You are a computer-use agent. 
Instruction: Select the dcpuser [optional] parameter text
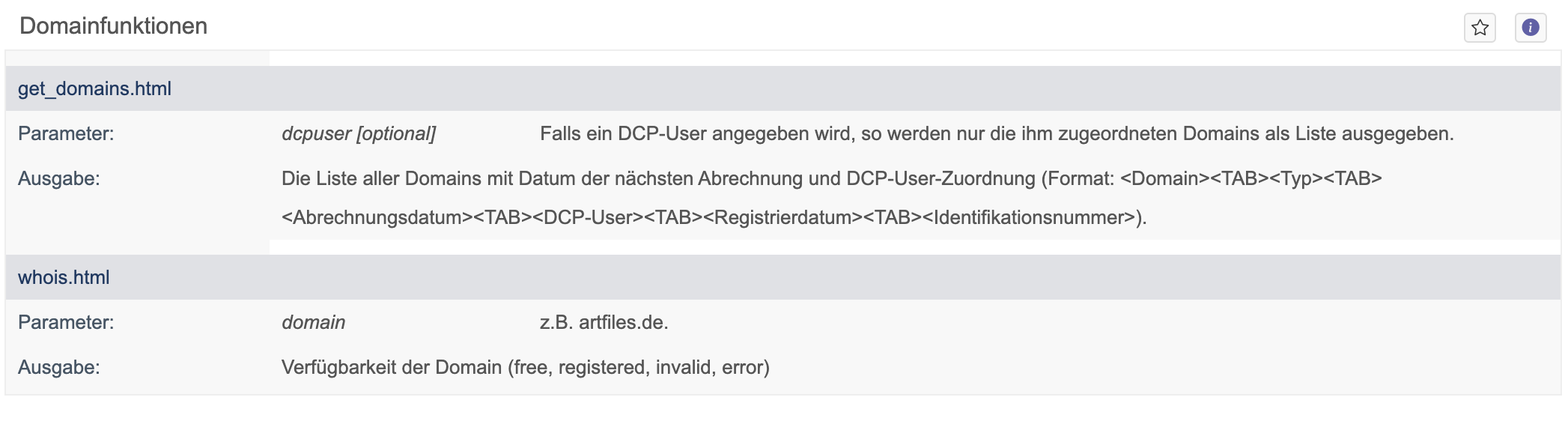point(359,133)
